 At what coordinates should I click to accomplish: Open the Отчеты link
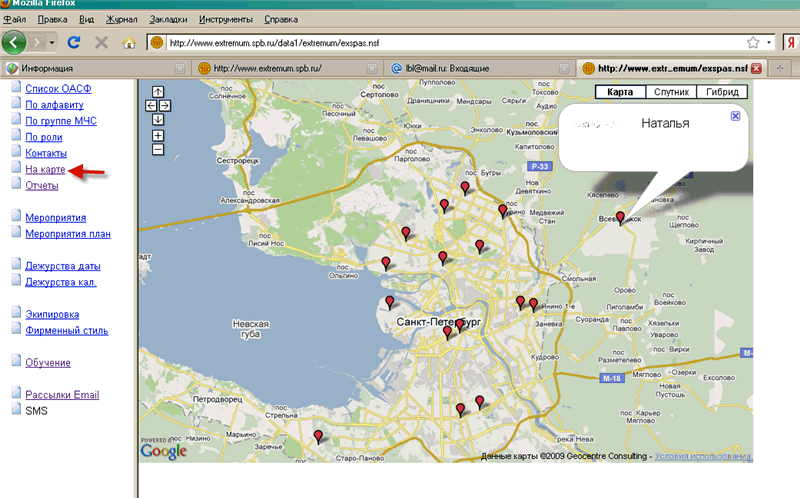pos(42,185)
